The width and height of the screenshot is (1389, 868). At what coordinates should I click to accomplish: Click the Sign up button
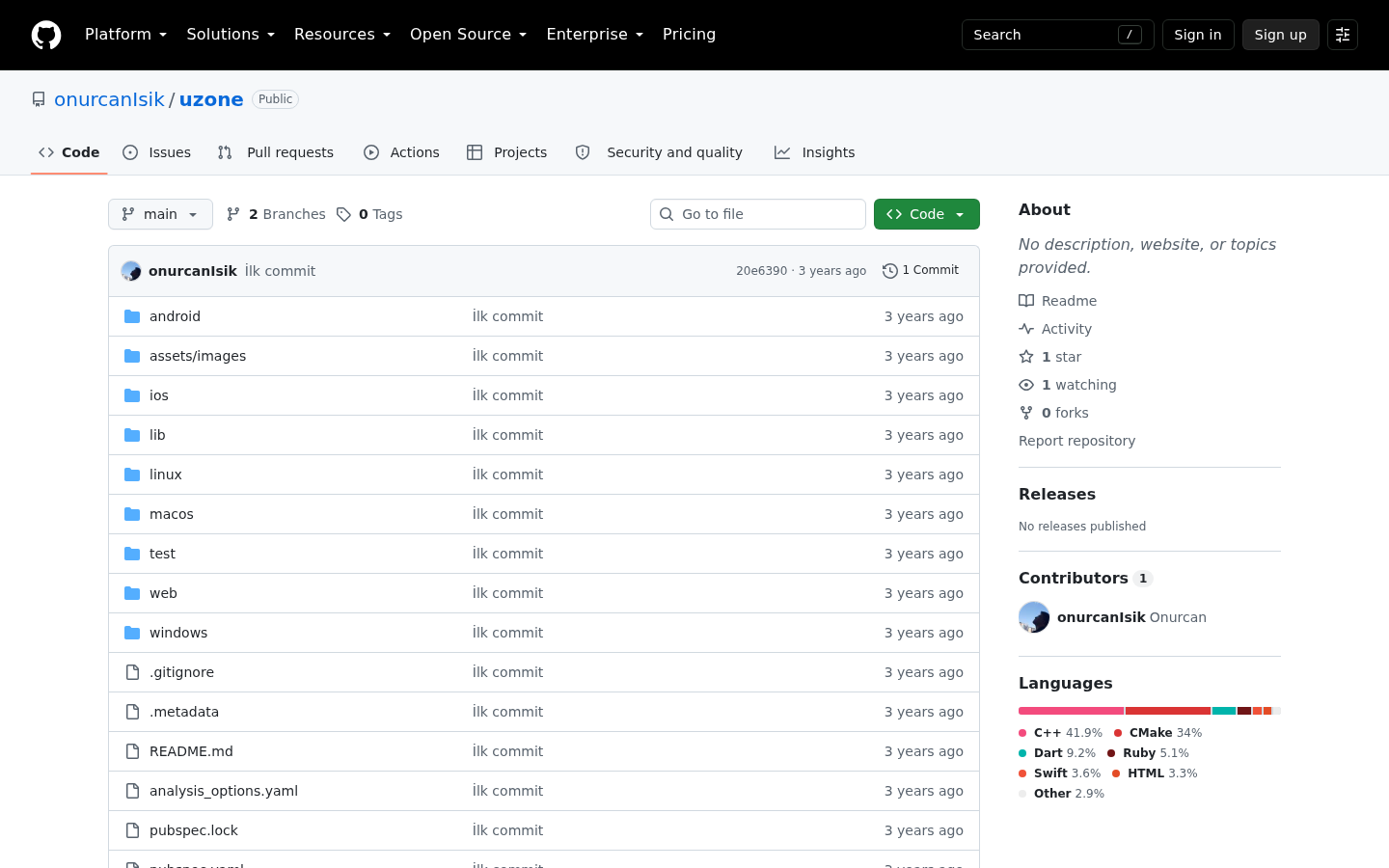click(x=1281, y=35)
